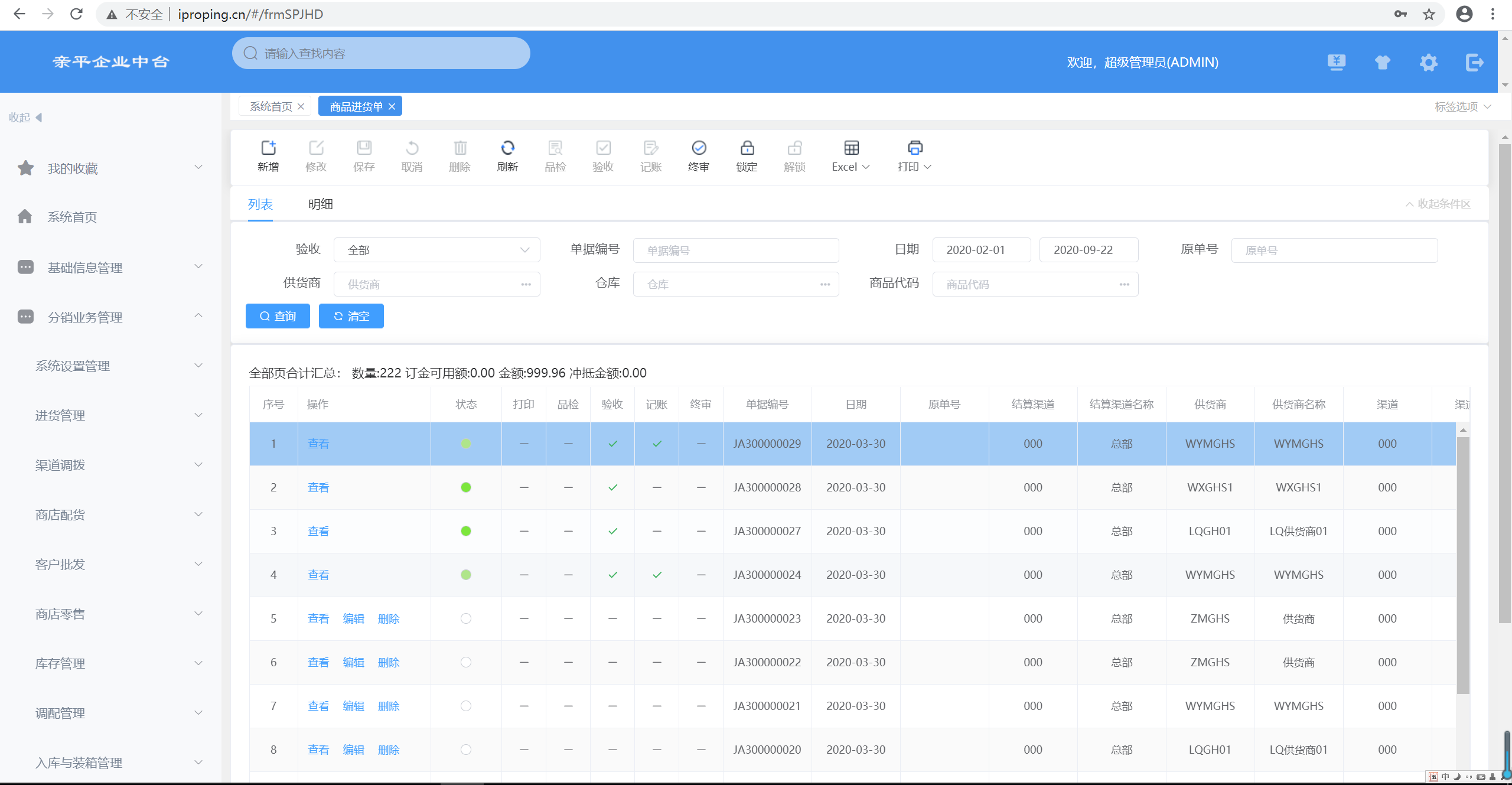Select the 列表 tab
This screenshot has height=785, width=1512.
260,204
